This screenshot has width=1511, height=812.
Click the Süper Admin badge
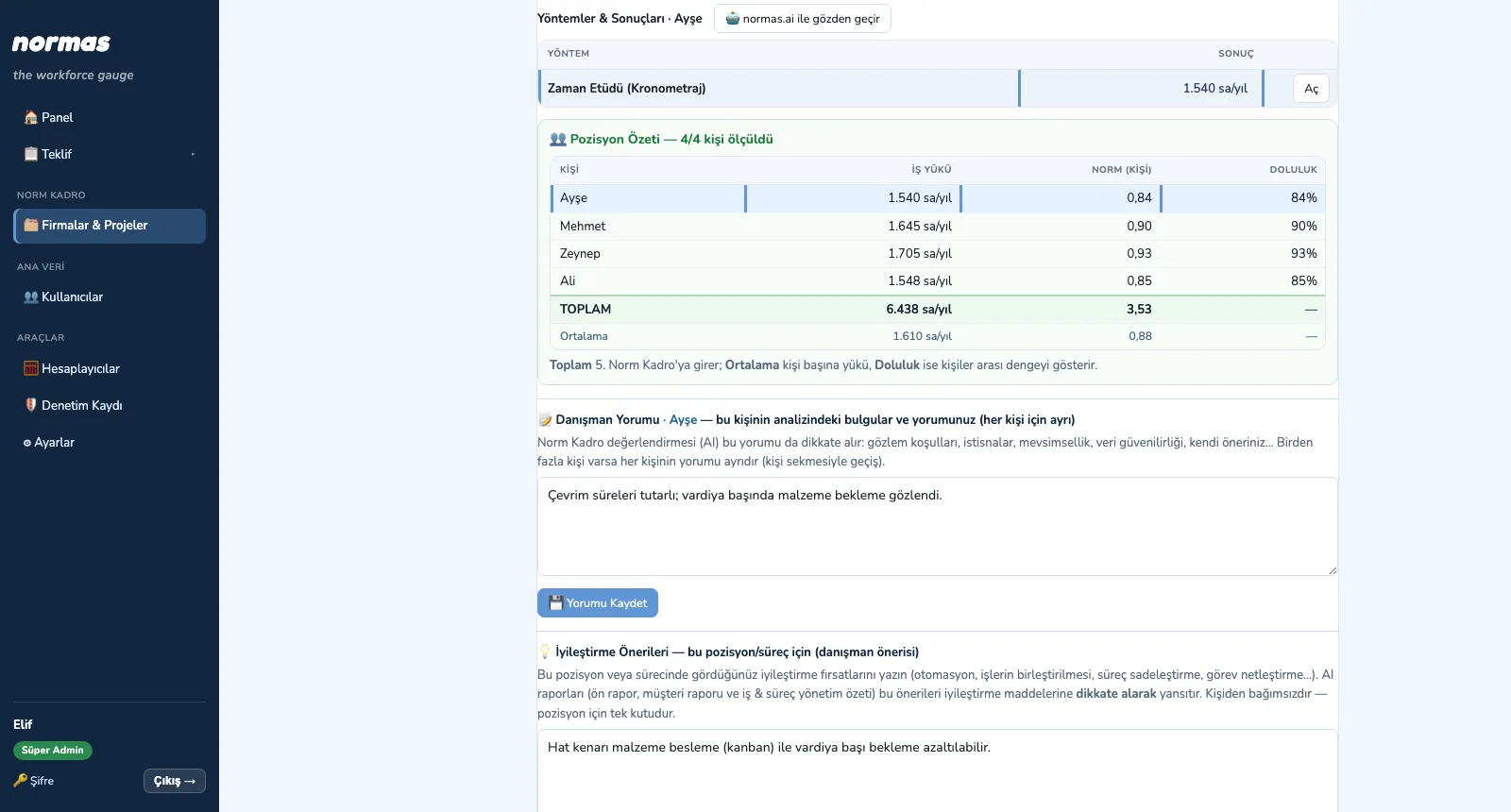click(x=53, y=751)
